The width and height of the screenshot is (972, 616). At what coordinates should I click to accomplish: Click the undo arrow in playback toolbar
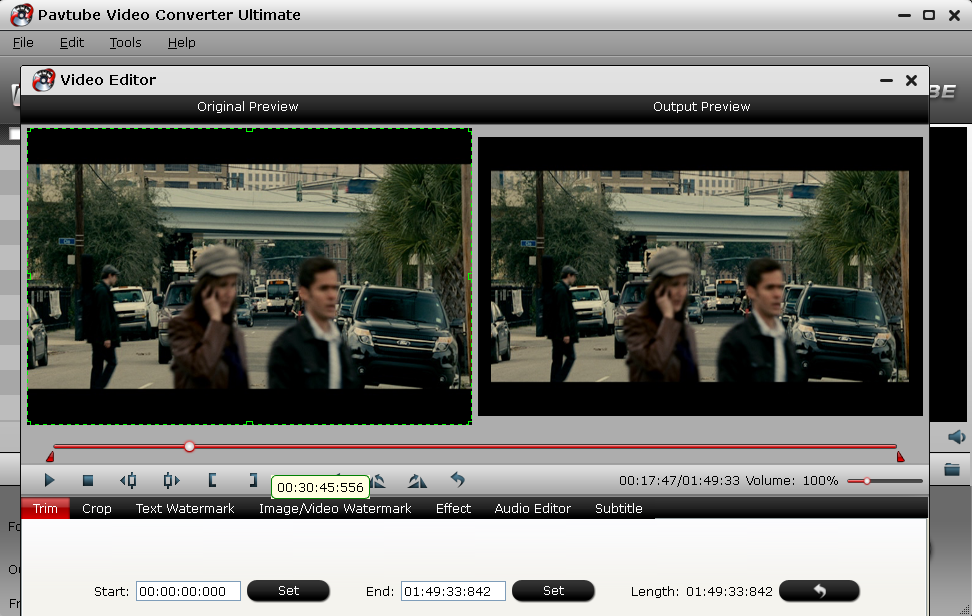point(457,480)
